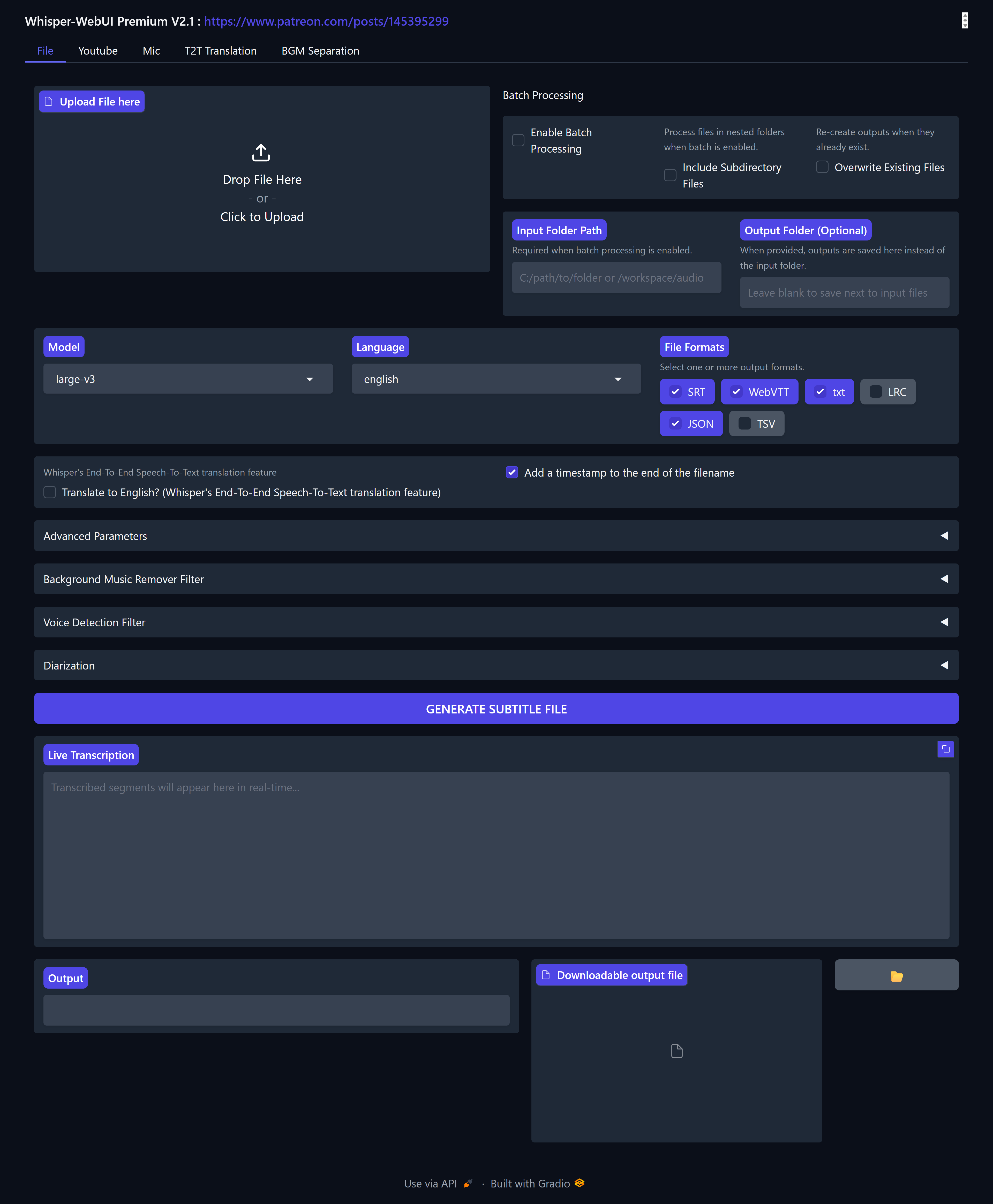
Task: Open the Language dropdown showing english
Action: (x=496, y=379)
